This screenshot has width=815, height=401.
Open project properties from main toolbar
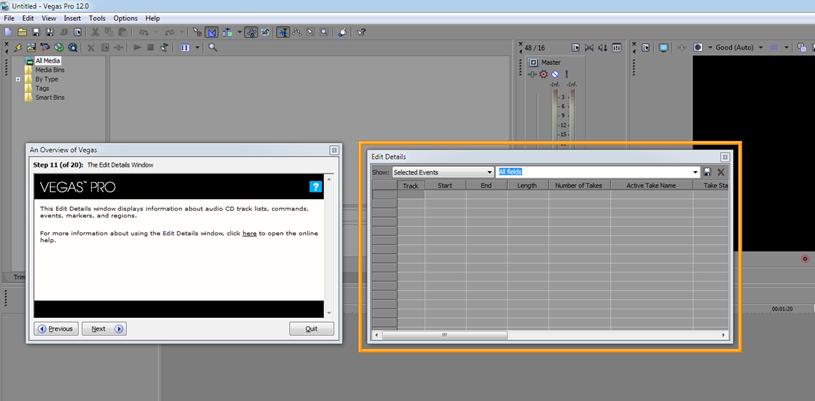(77, 32)
